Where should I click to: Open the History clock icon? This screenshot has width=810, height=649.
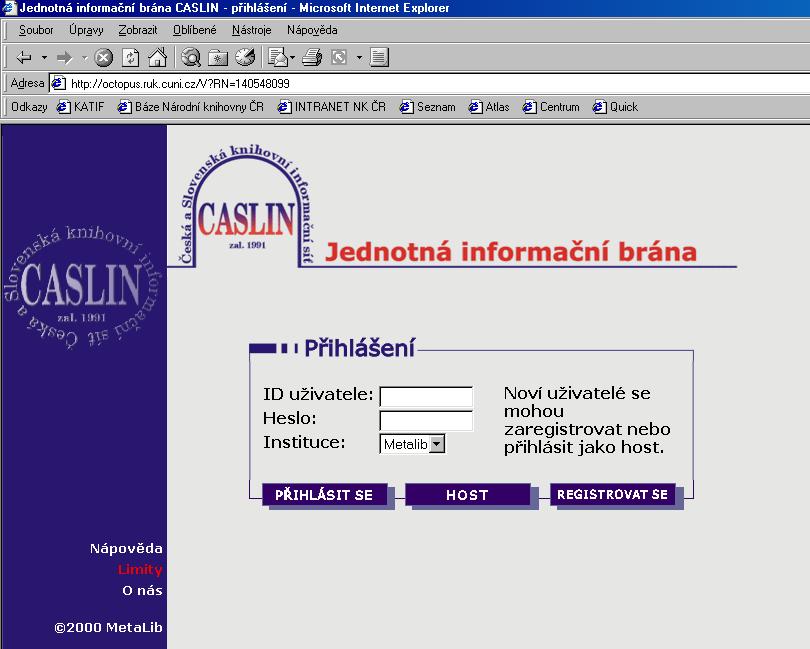(x=245, y=57)
